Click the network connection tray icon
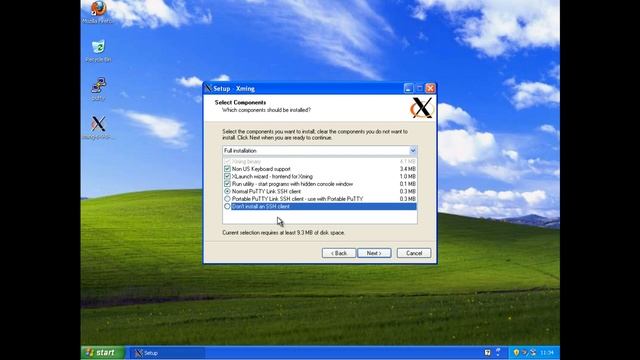 533,352
